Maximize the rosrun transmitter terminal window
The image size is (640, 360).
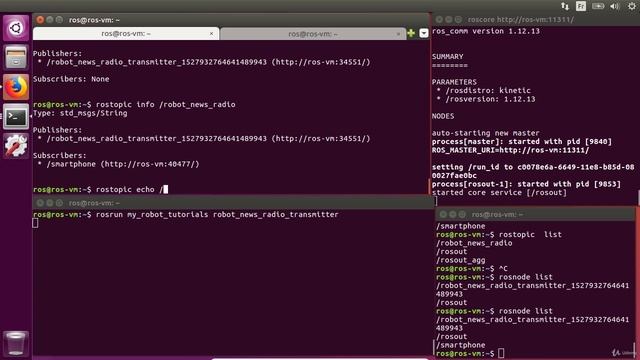pos(59,202)
